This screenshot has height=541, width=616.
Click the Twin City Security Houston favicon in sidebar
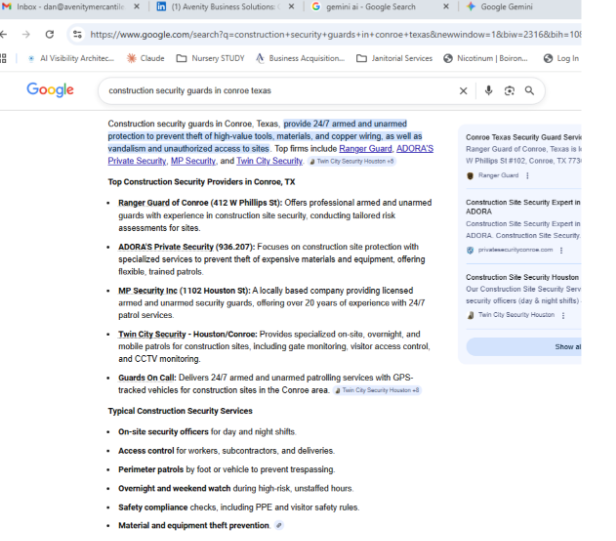(x=470, y=315)
